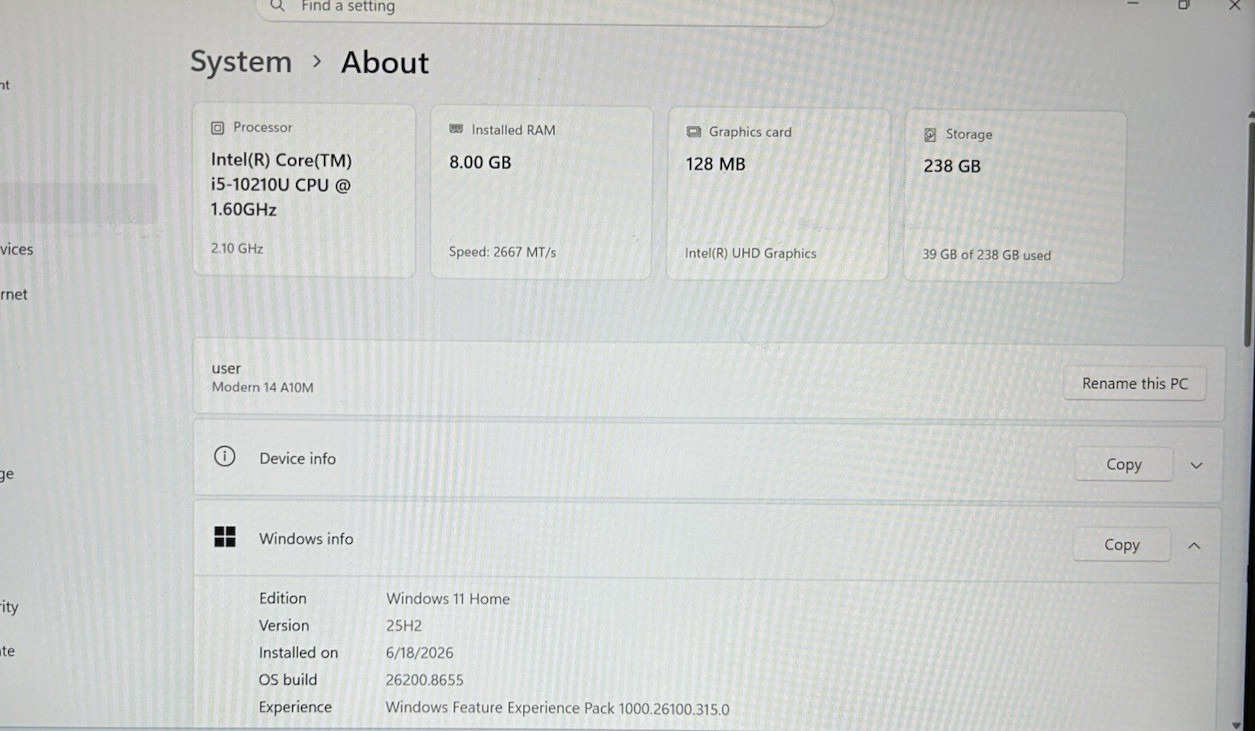This screenshot has width=1255, height=731.
Task: Click the Intel Core i5-10210U processor name
Action: (281, 185)
